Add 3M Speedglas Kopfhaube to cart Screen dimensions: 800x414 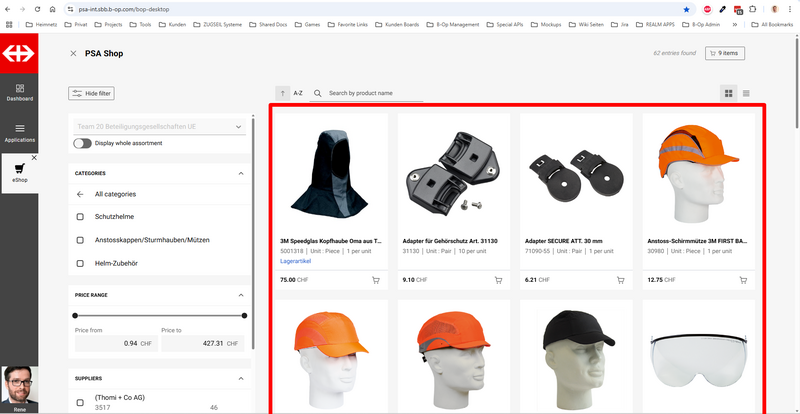376,280
